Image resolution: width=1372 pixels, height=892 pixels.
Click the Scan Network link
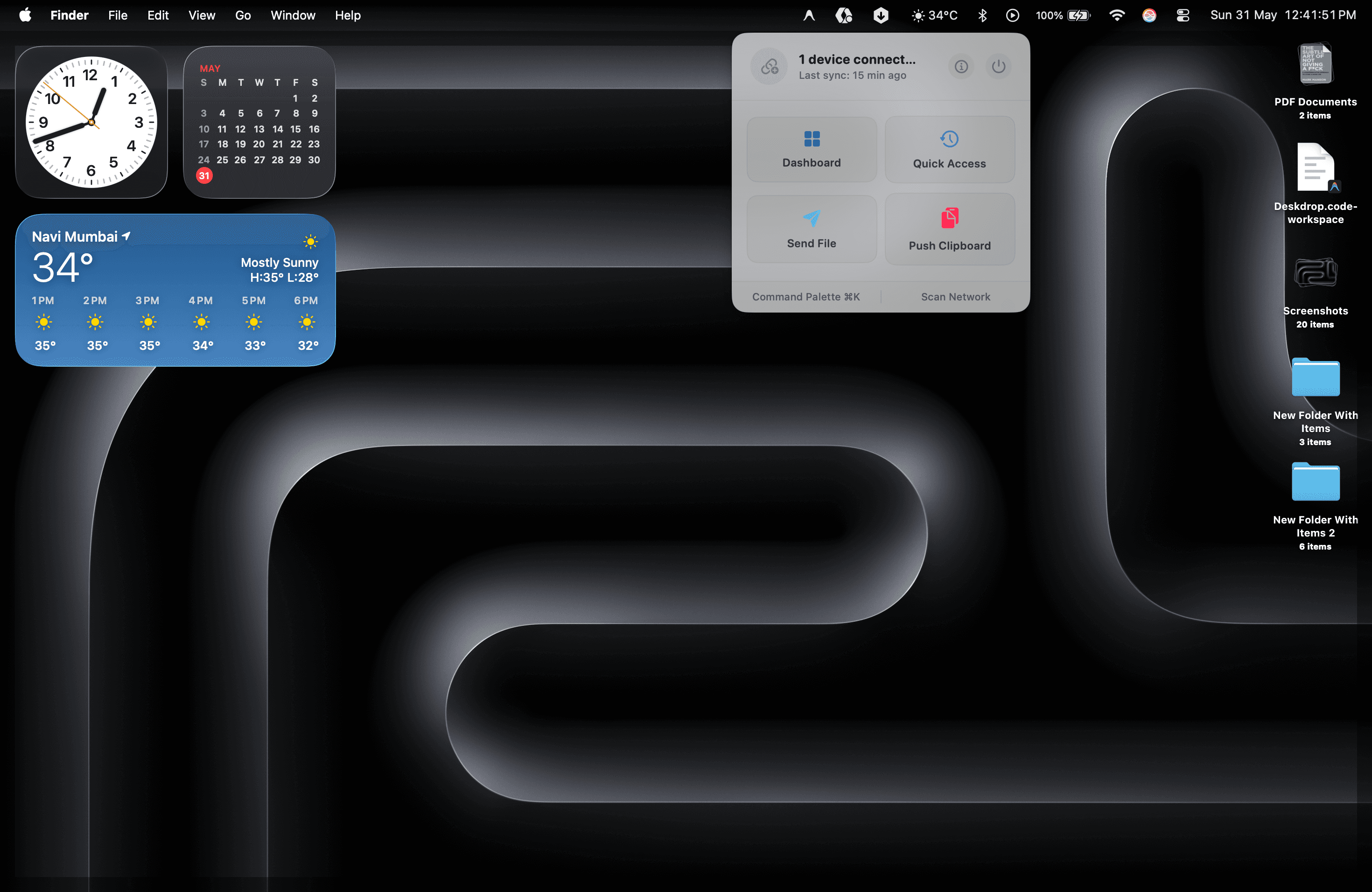(955, 297)
